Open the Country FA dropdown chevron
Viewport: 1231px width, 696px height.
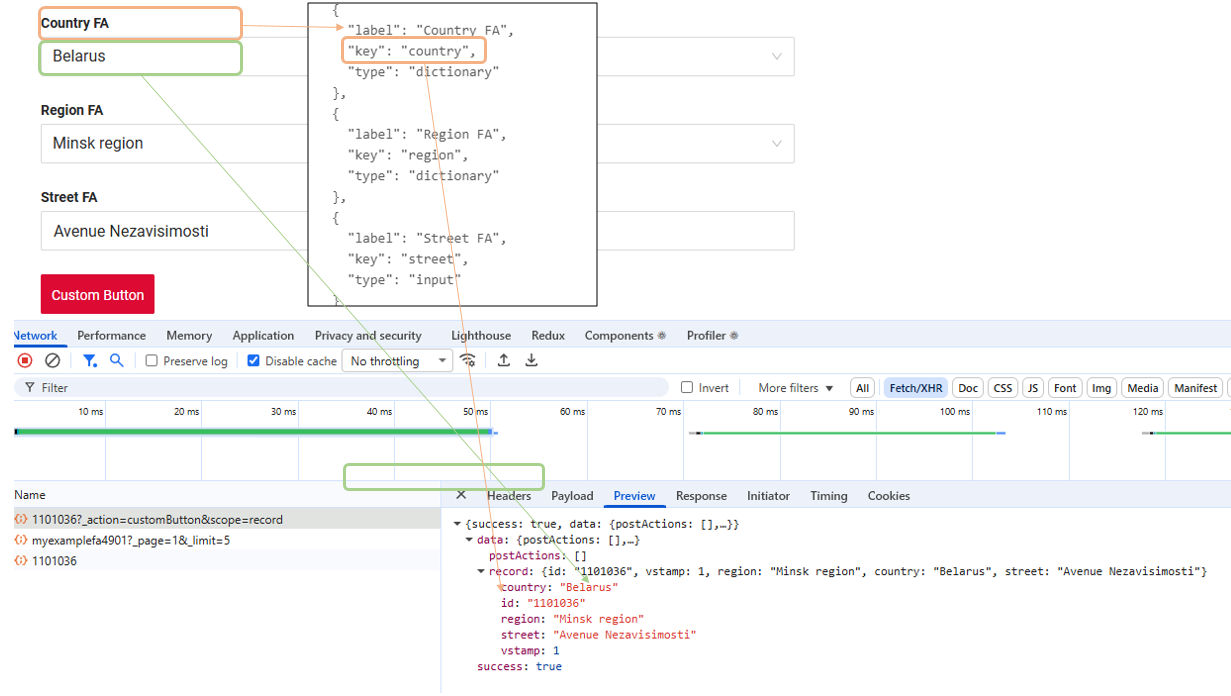[776, 57]
